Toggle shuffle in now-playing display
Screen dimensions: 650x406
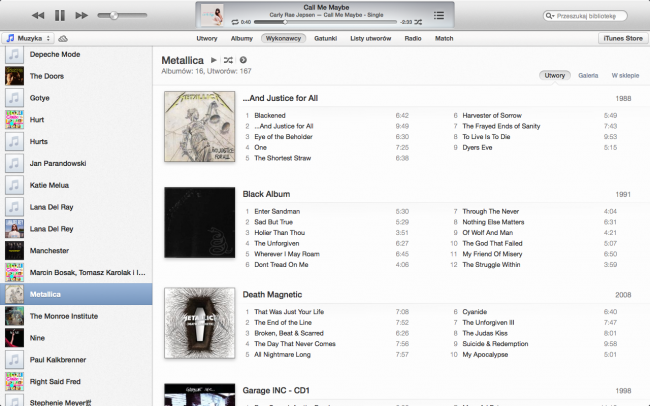pos(418,22)
